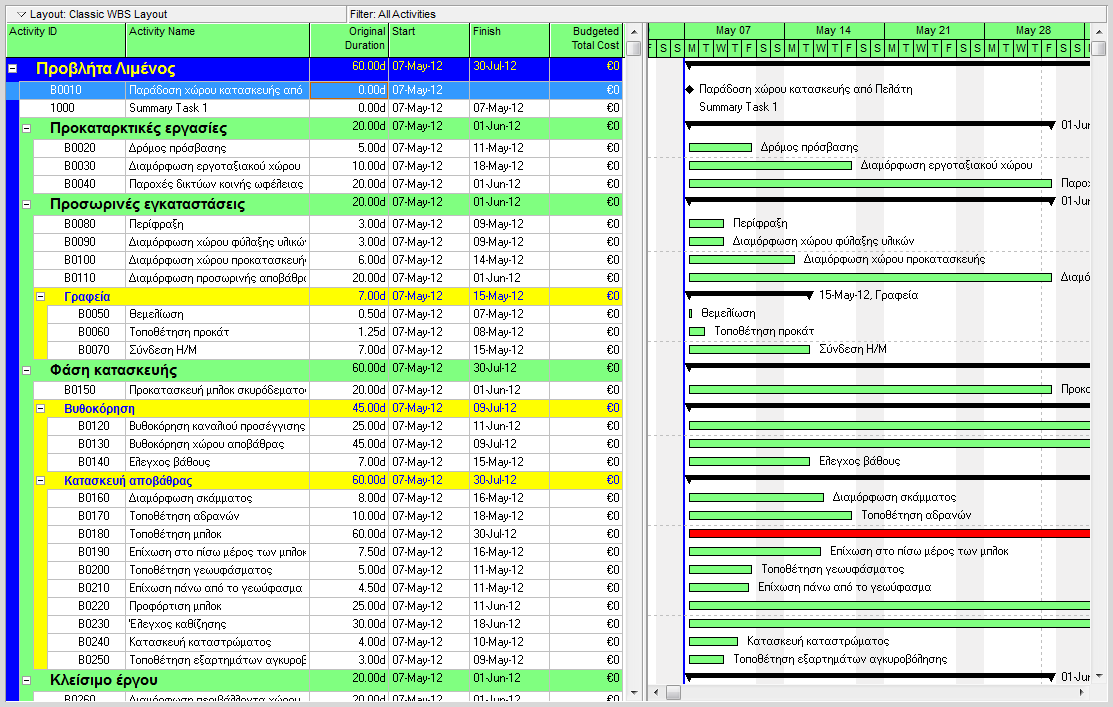Click the milestone diamond for Παράδοση χώρου κατασκευής
This screenshot has height=707, width=1113.
689,89
